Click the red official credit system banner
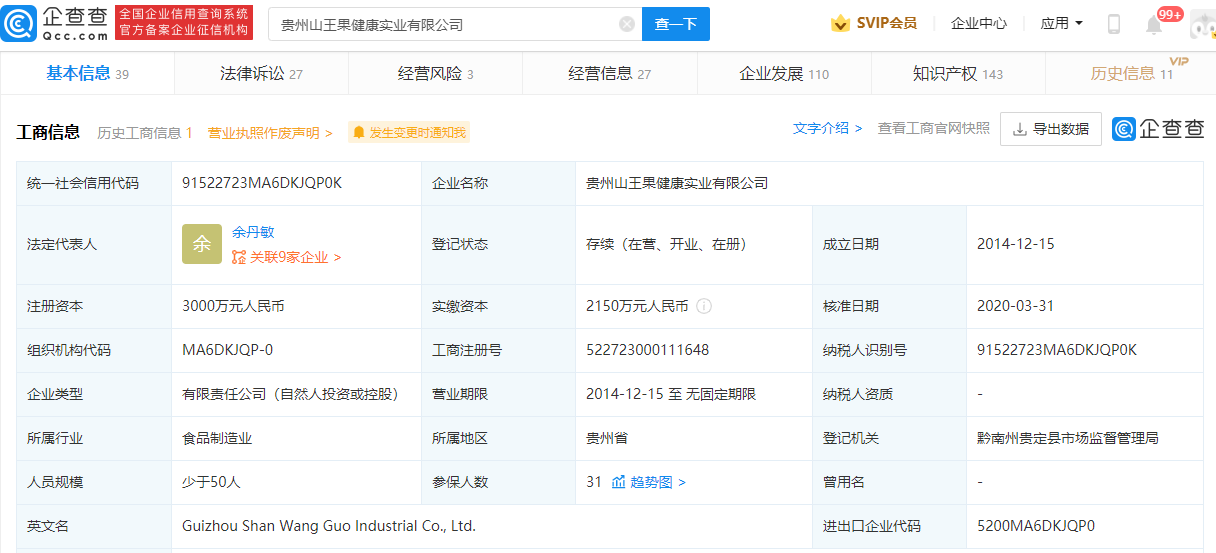 click(184, 23)
